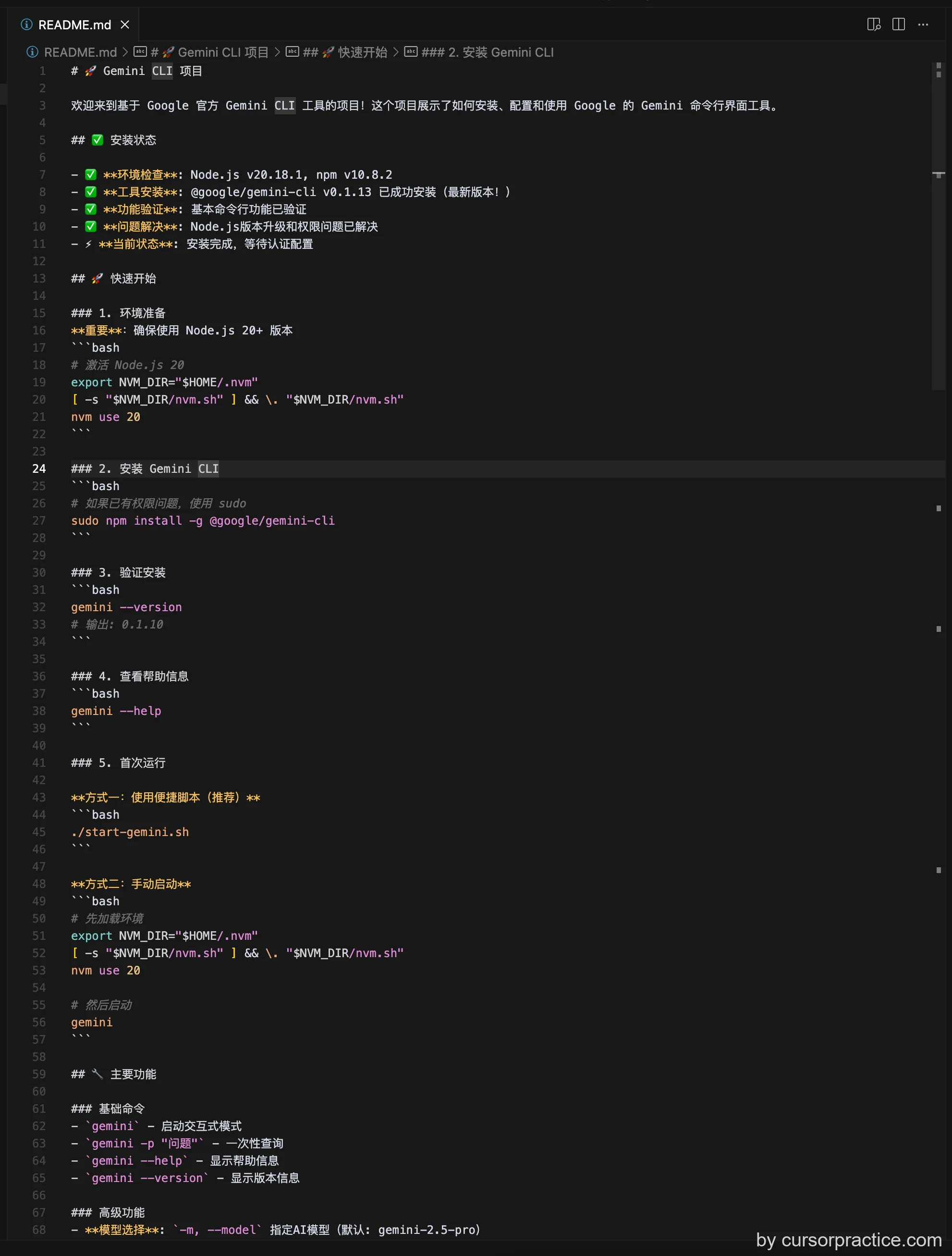Click '**方式二: 手动启动**' line
This screenshot has width=952, height=1256.
tap(131, 884)
